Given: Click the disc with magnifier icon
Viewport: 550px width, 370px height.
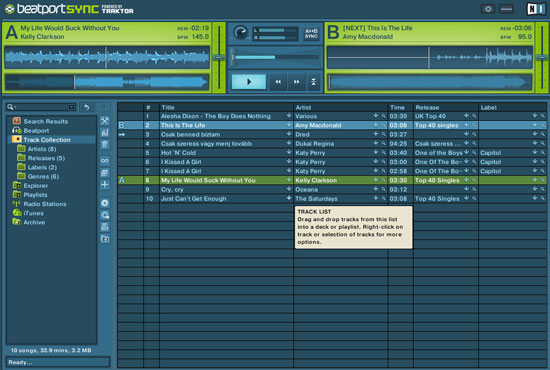Looking at the screenshot, I should [105, 215].
